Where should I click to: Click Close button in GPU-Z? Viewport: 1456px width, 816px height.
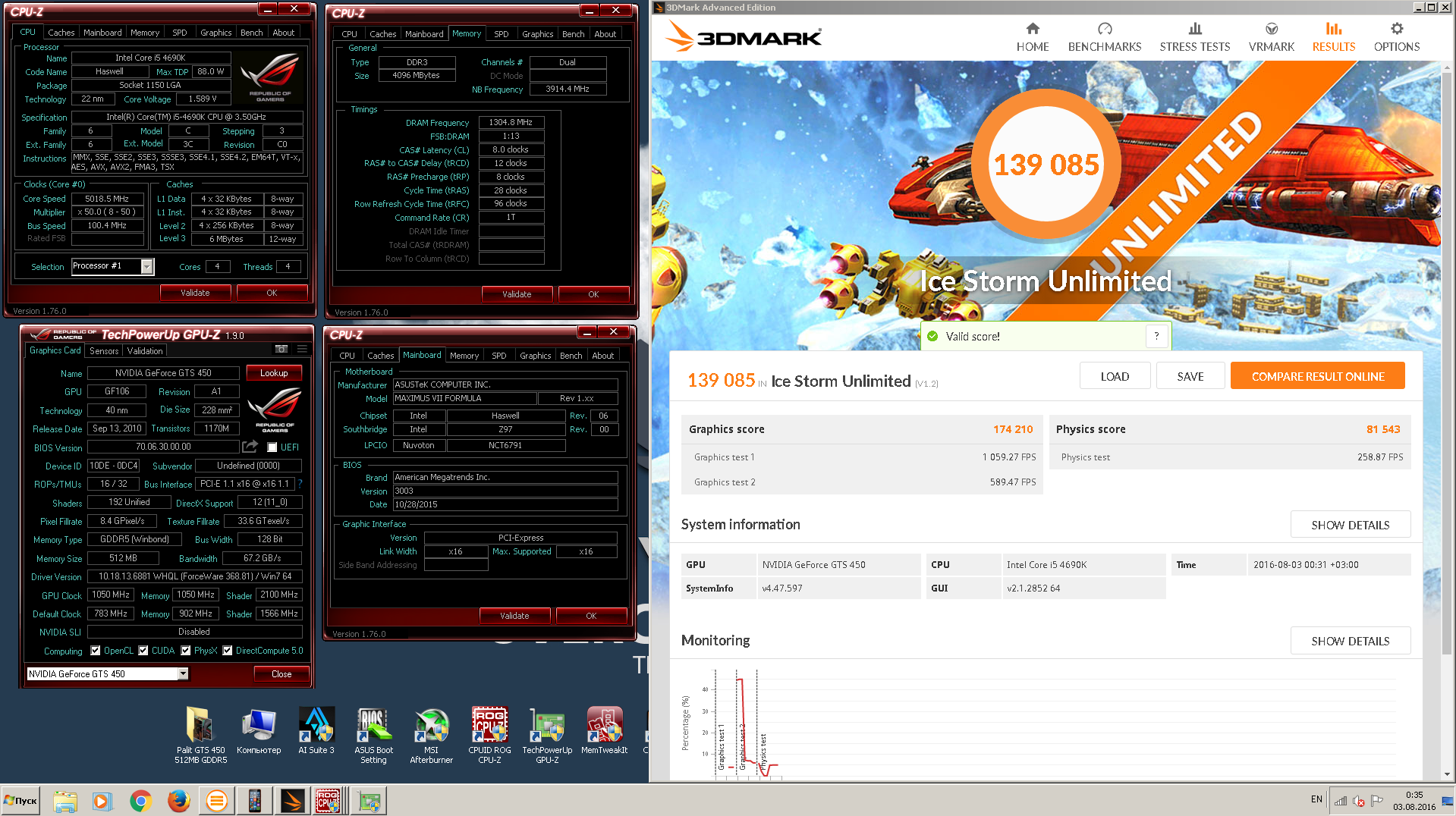(x=281, y=674)
